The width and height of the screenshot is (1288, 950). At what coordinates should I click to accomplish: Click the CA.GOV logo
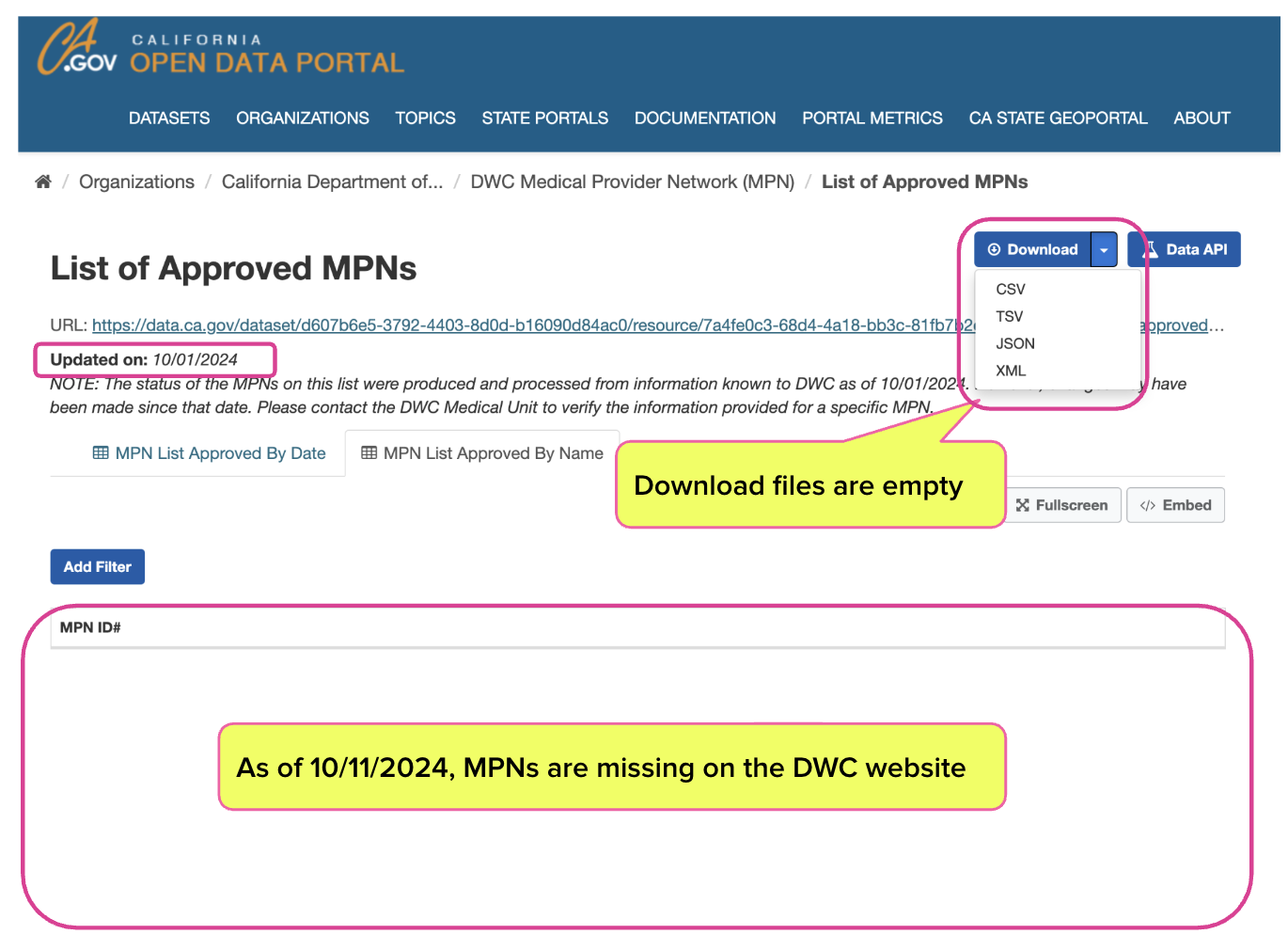click(x=77, y=47)
